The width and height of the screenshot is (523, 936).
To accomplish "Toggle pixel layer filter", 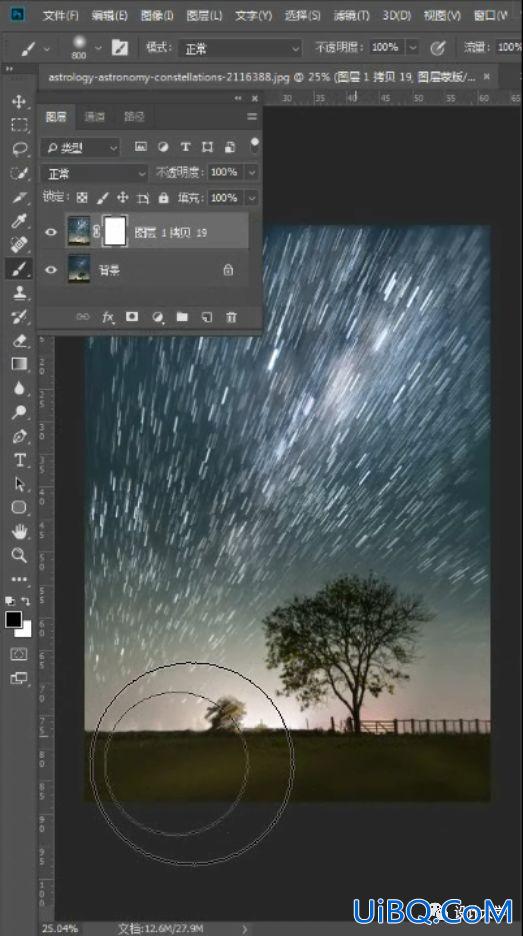I will [x=140, y=146].
